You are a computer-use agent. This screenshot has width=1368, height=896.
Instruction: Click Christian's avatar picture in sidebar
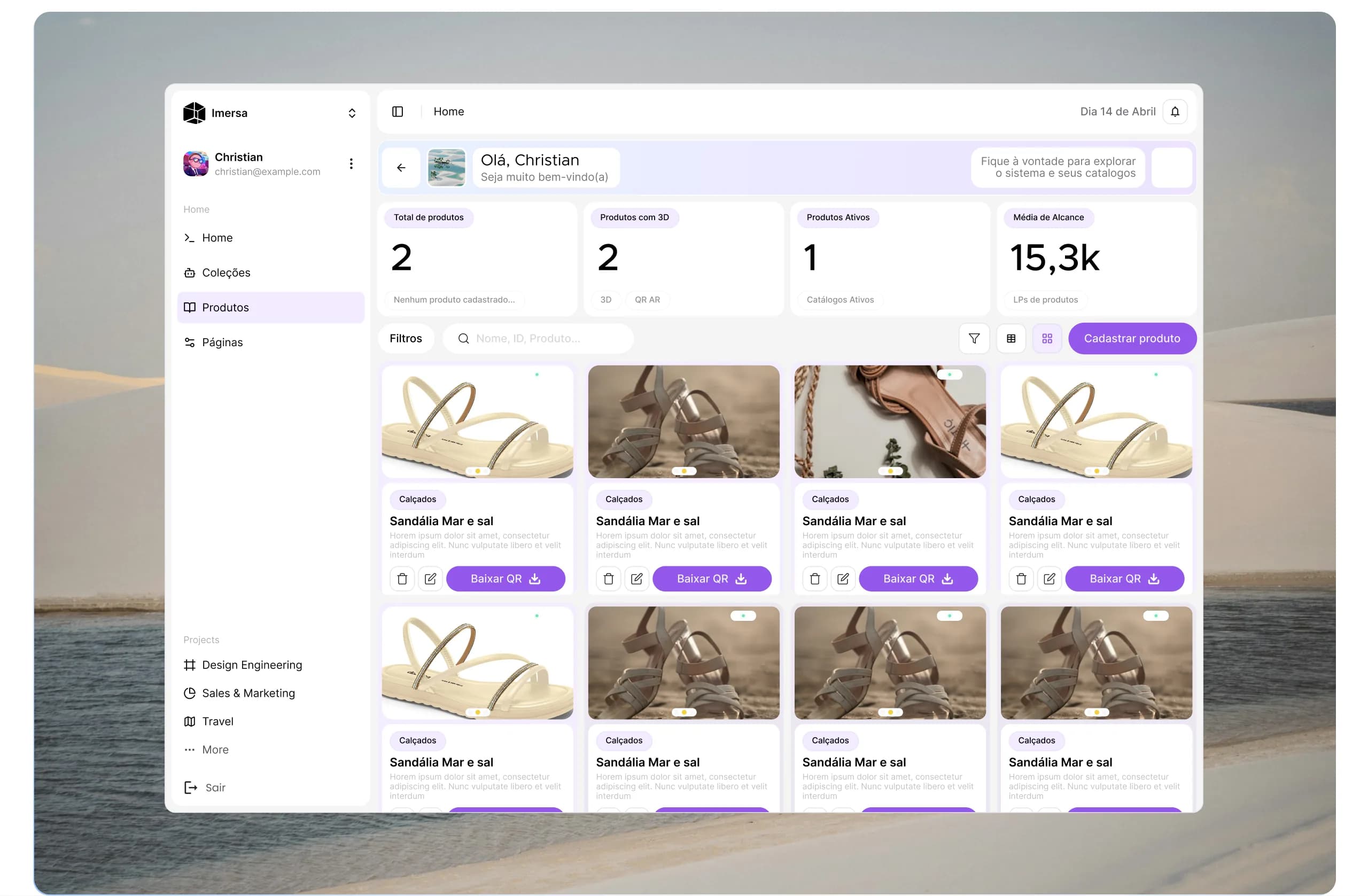click(196, 164)
